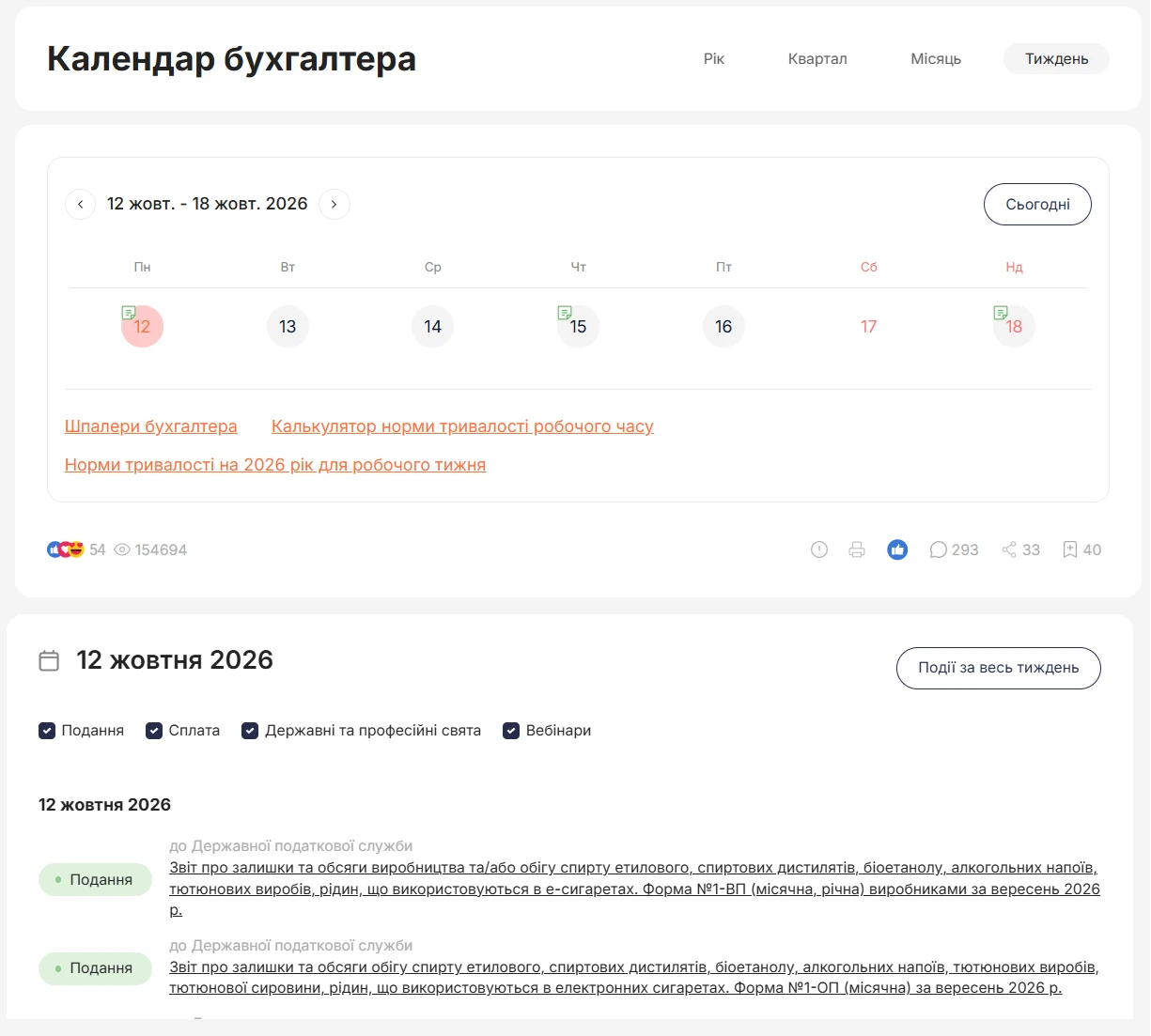Switch to the Місяць view
This screenshot has width=1151, height=1036.
pyautogui.click(x=936, y=58)
